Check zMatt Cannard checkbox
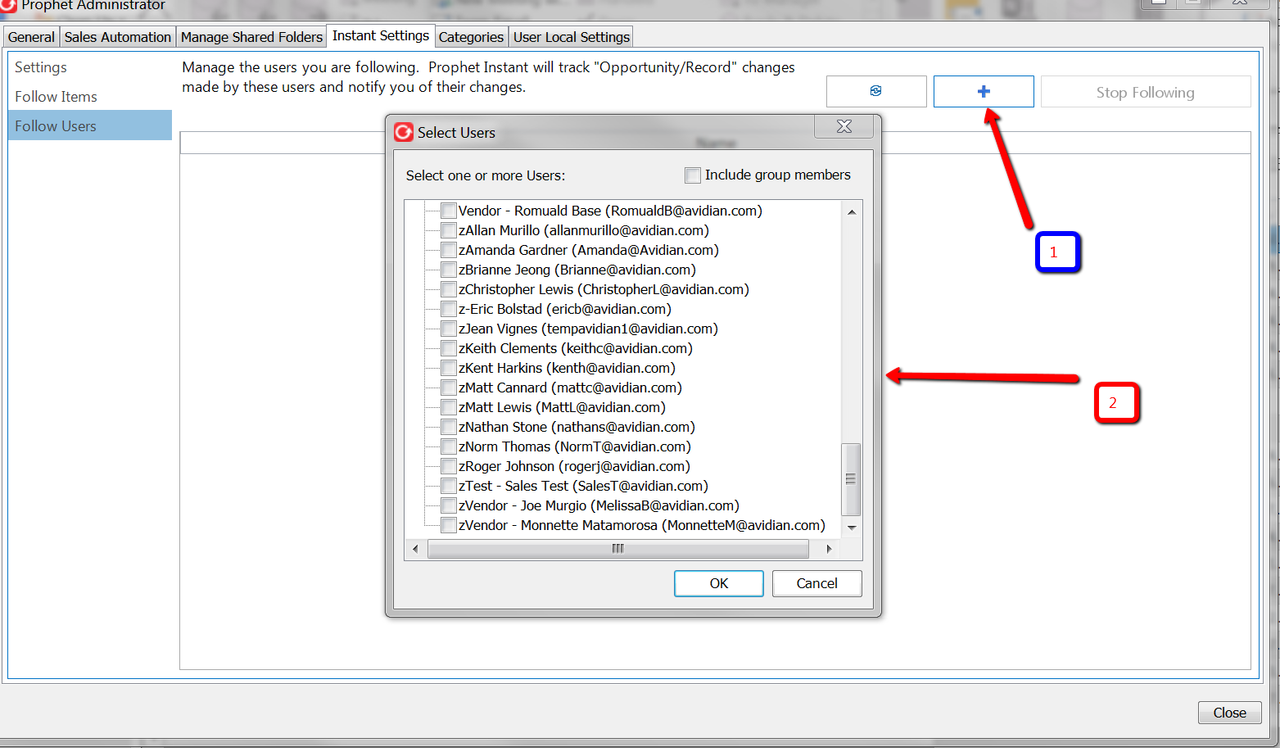Screen dimensions: 1280x748 449,388
